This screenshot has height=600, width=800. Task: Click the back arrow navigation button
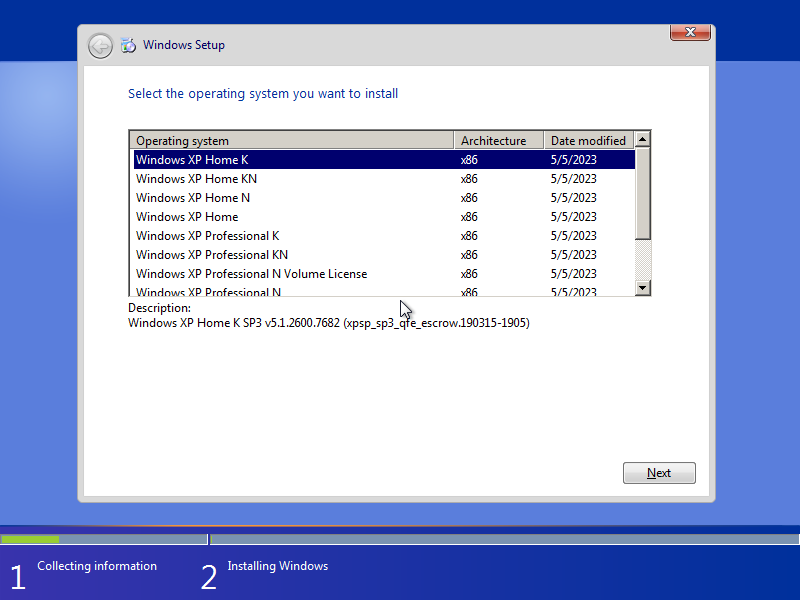coord(100,45)
